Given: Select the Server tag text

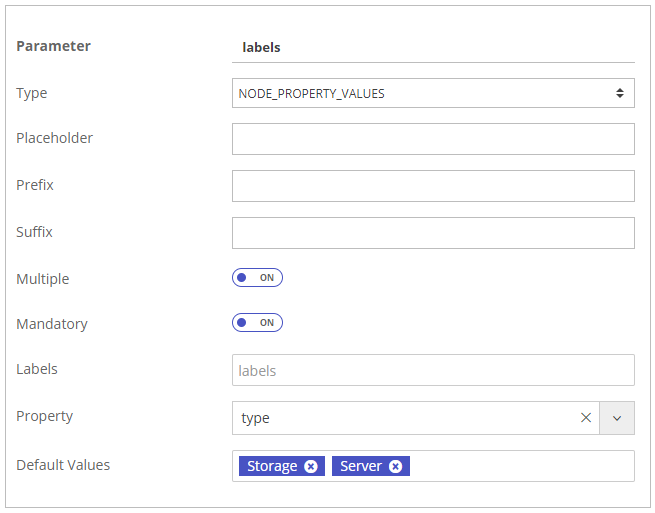Looking at the screenshot, I should 361,467.
